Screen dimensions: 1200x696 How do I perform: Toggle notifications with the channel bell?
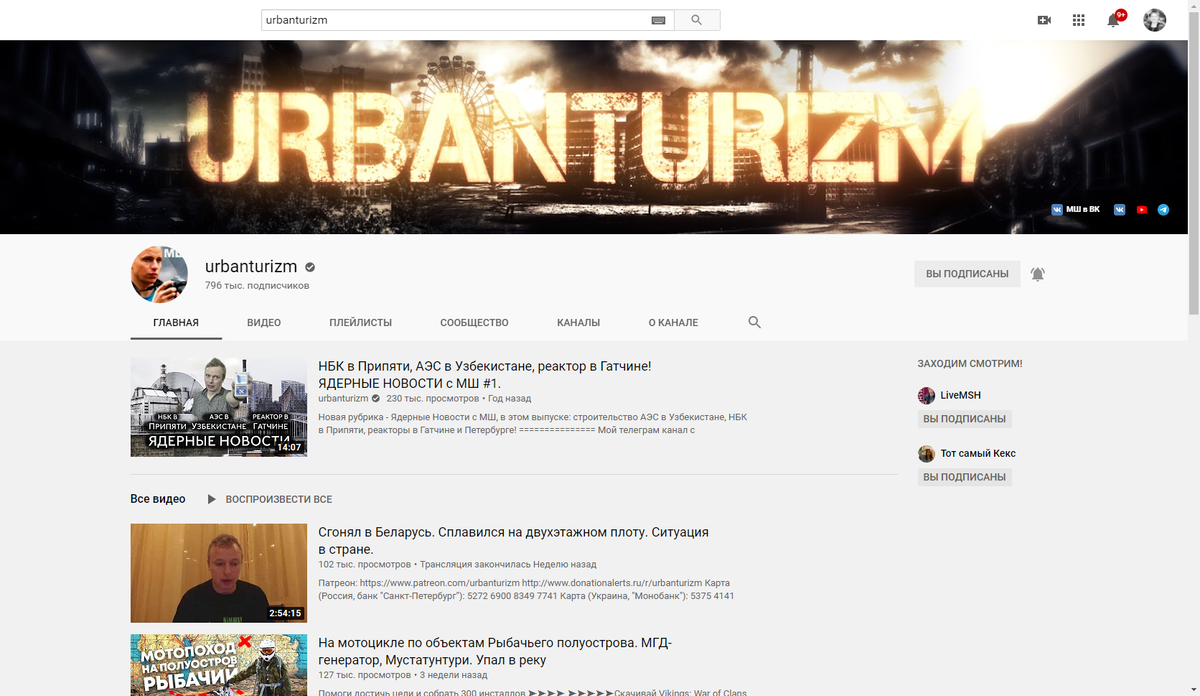pyautogui.click(x=1037, y=273)
